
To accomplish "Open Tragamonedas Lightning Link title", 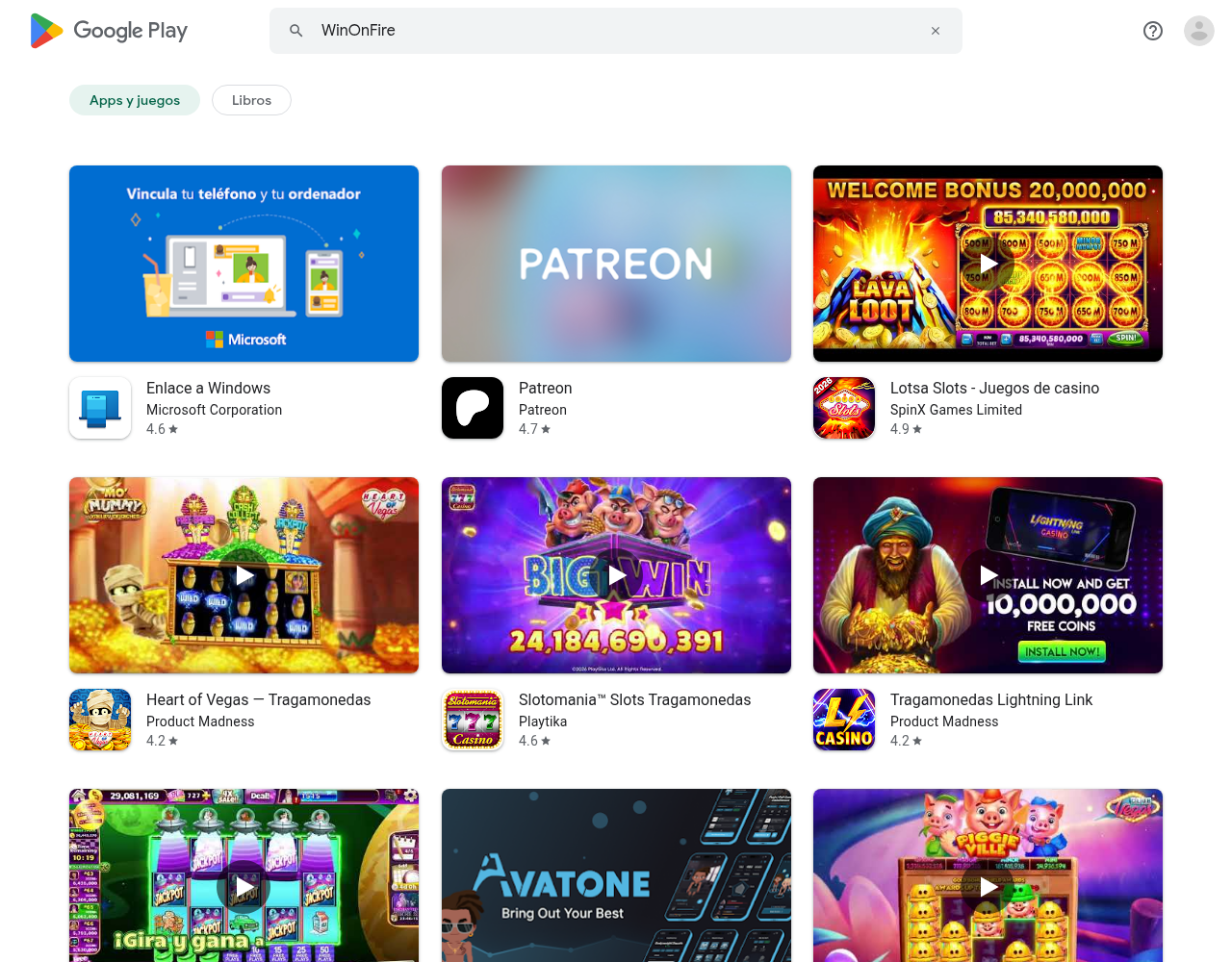I will tap(991, 699).
